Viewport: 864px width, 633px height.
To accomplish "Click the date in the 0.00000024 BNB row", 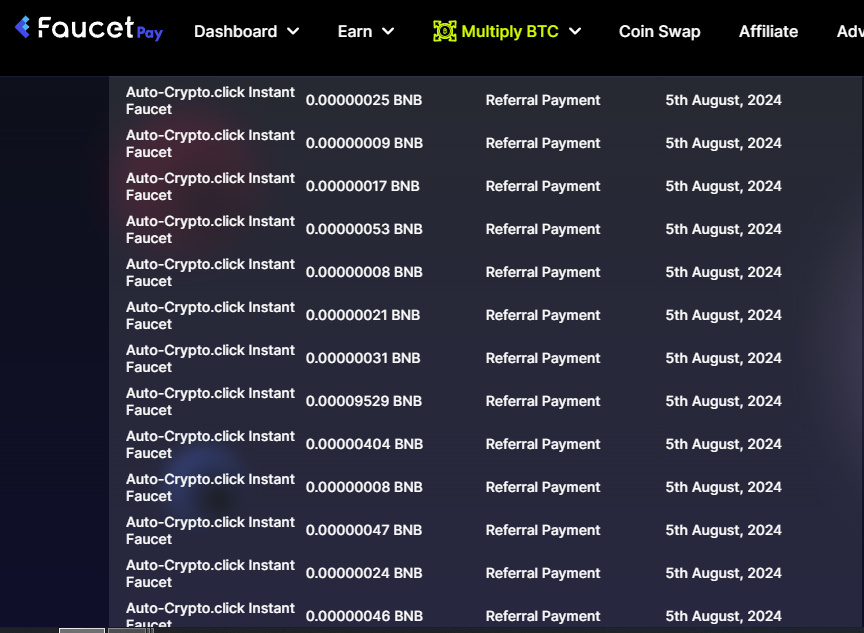I will (x=723, y=573).
